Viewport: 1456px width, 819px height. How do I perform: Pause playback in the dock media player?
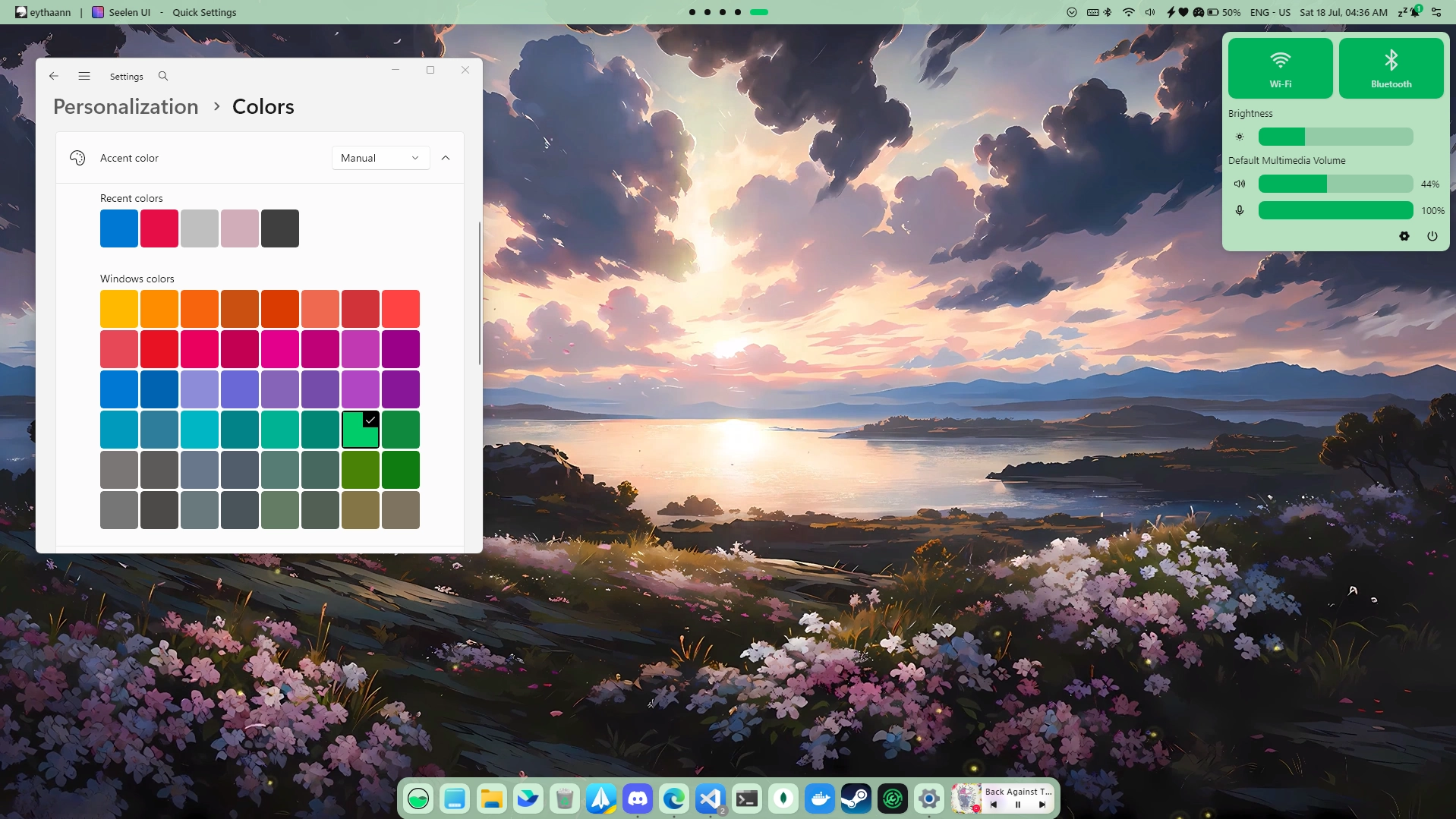tap(1018, 805)
